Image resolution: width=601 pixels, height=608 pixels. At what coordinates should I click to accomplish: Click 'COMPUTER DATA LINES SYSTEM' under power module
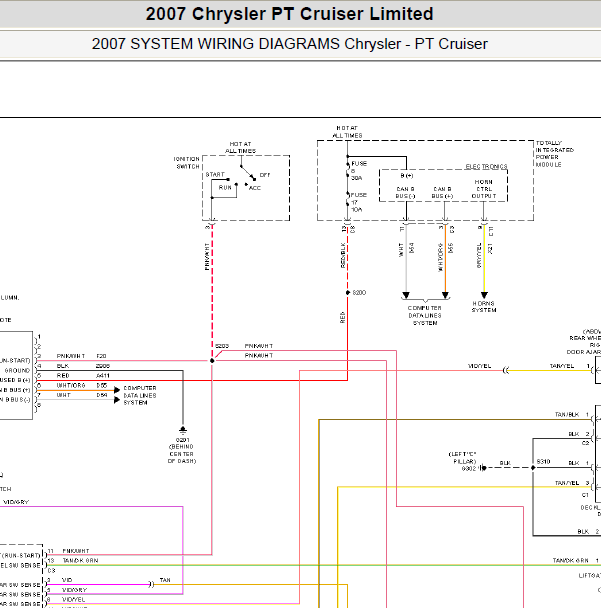click(425, 315)
